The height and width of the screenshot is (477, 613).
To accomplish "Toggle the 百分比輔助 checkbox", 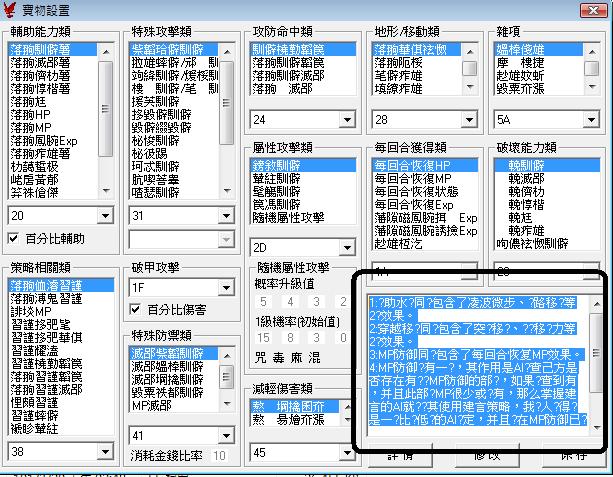I will pyautogui.click(x=14, y=238).
